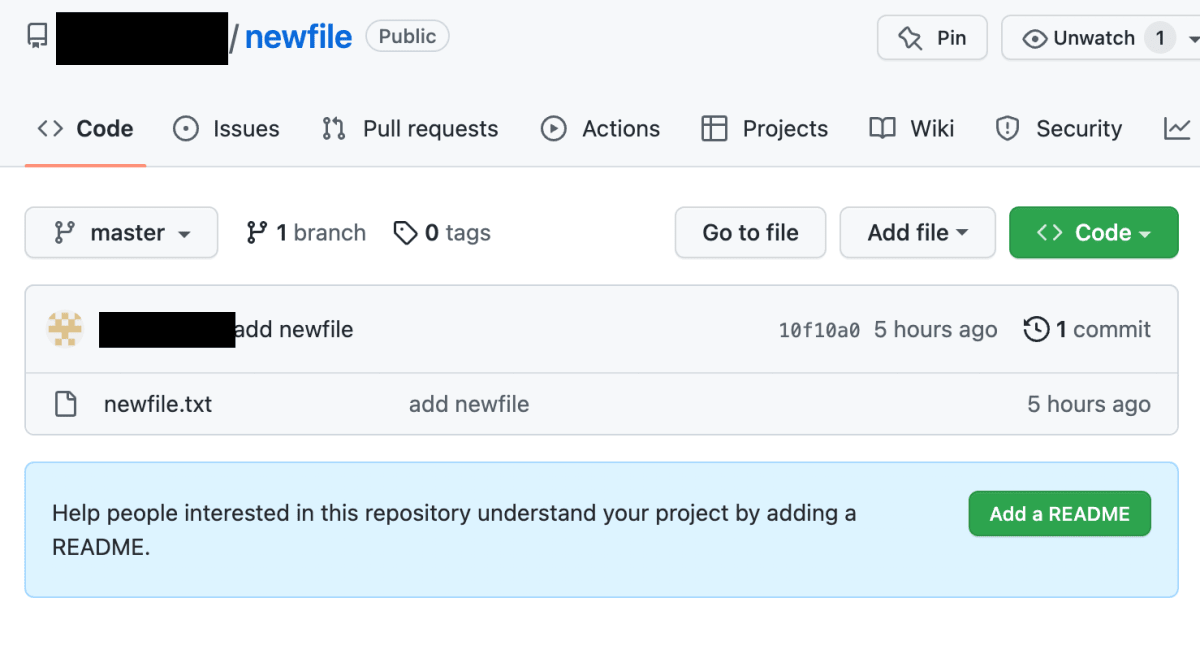The image size is (1200, 663).
Task: Open the newfile.txt file link
Action: tap(158, 404)
